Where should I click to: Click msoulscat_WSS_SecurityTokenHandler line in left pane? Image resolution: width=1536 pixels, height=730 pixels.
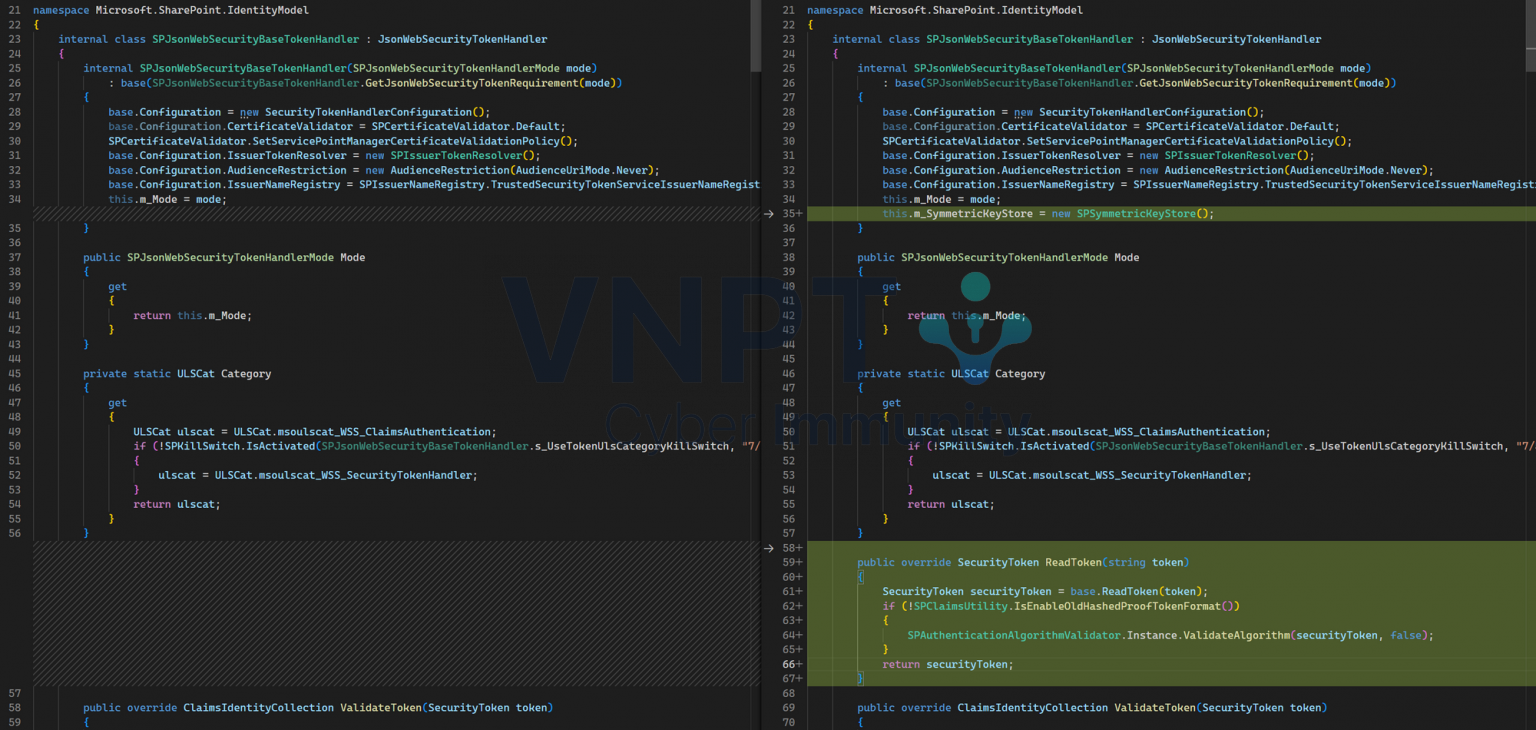click(317, 475)
